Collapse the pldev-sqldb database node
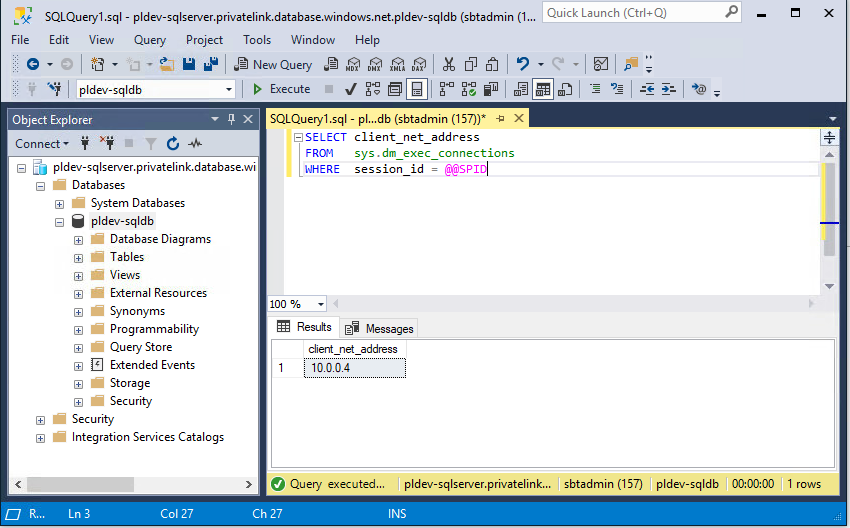 [x=59, y=222]
